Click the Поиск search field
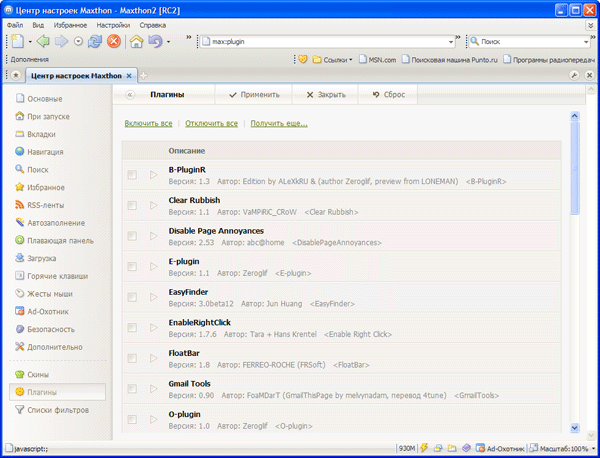 point(530,42)
